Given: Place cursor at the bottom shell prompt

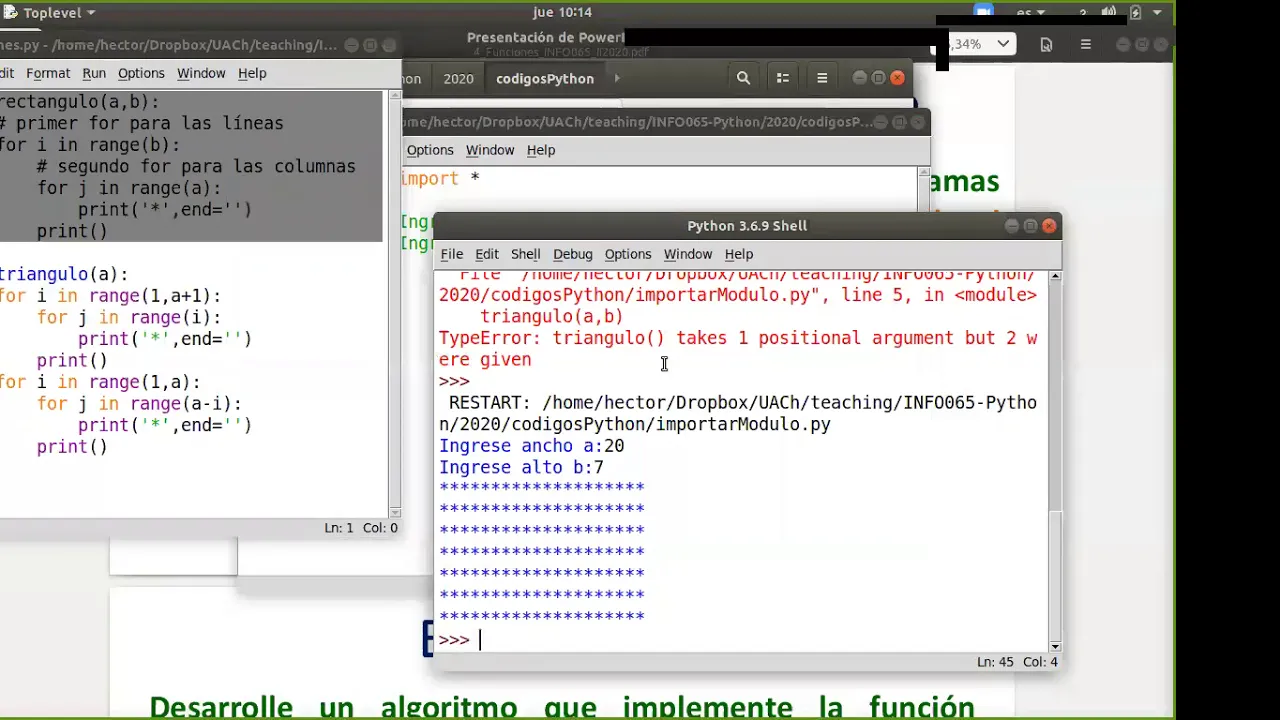Looking at the screenshot, I should [x=480, y=640].
